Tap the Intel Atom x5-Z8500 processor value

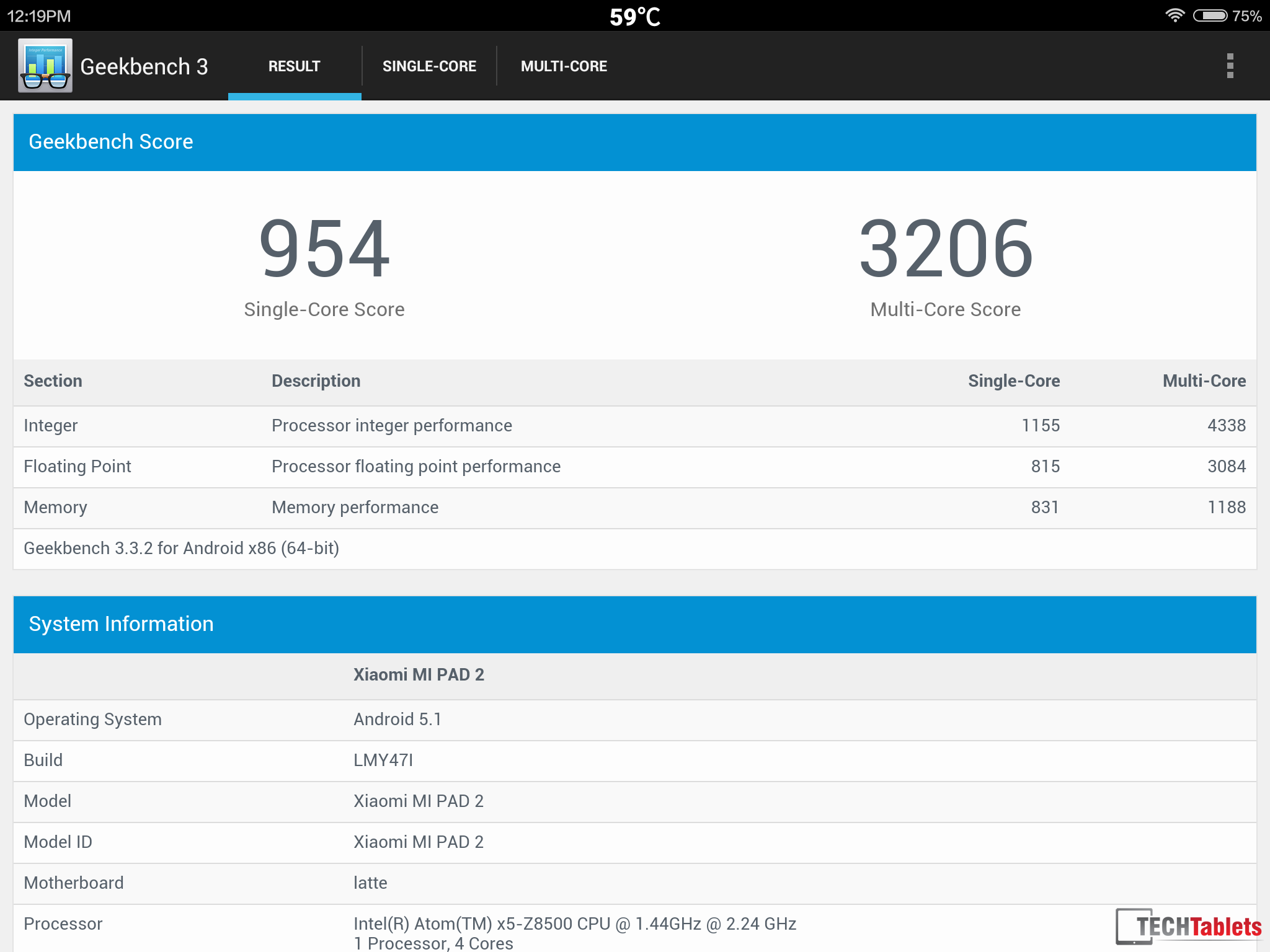click(x=575, y=924)
